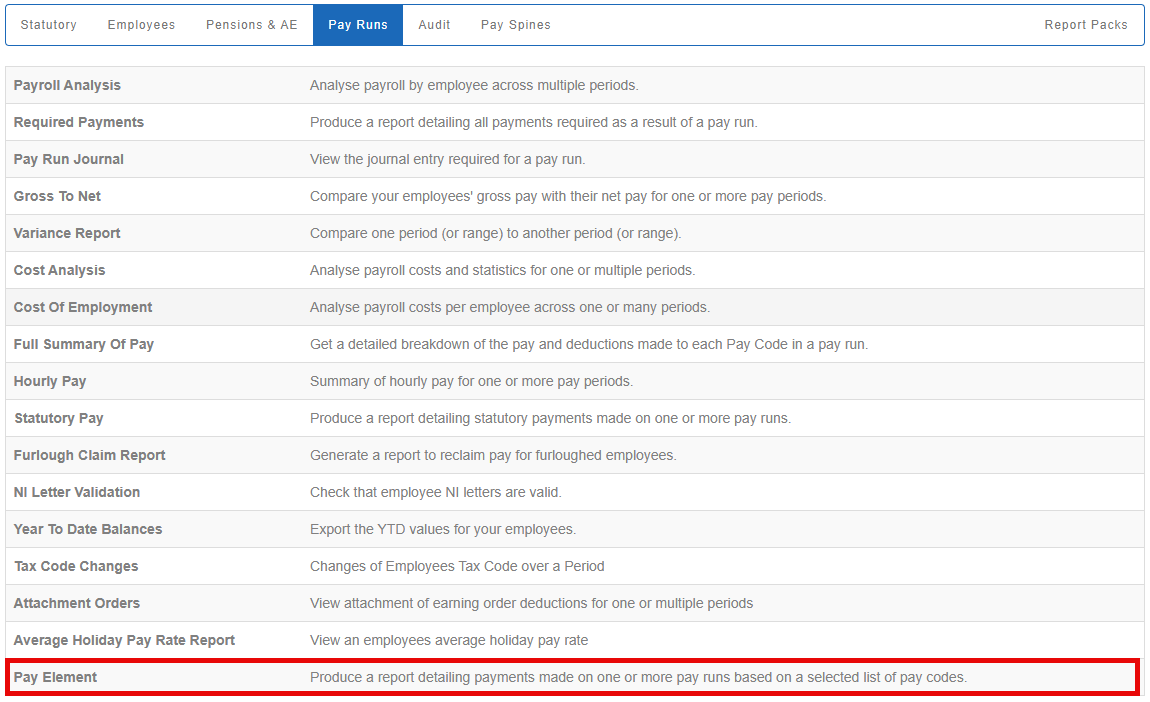The height and width of the screenshot is (702, 1150).
Task: Open the Furlough Claim Report
Action: tap(90, 455)
